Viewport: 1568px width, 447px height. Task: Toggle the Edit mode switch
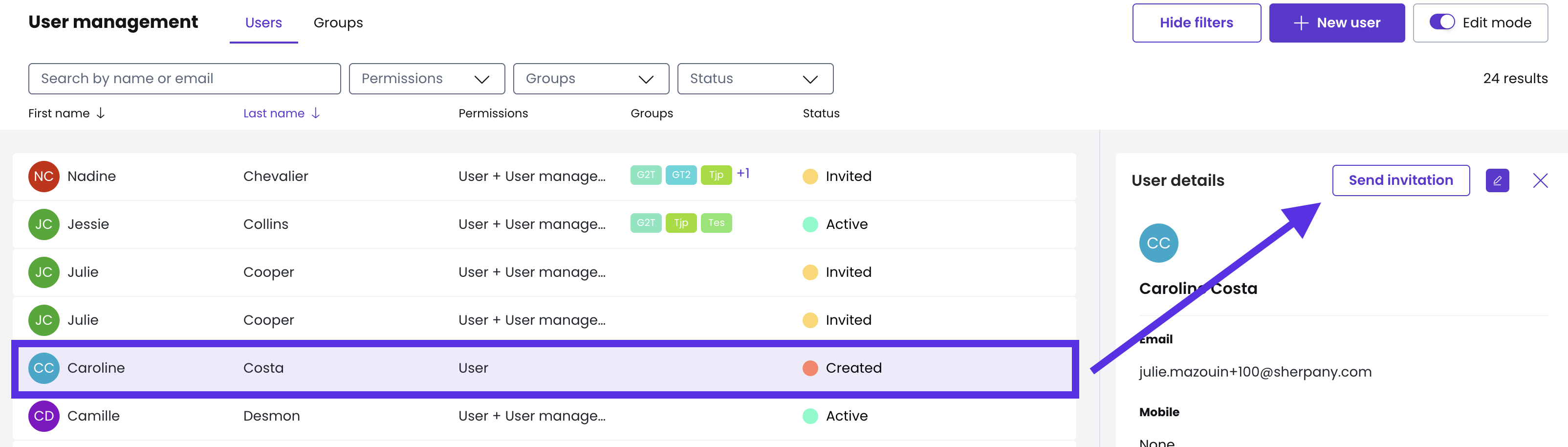1442,22
